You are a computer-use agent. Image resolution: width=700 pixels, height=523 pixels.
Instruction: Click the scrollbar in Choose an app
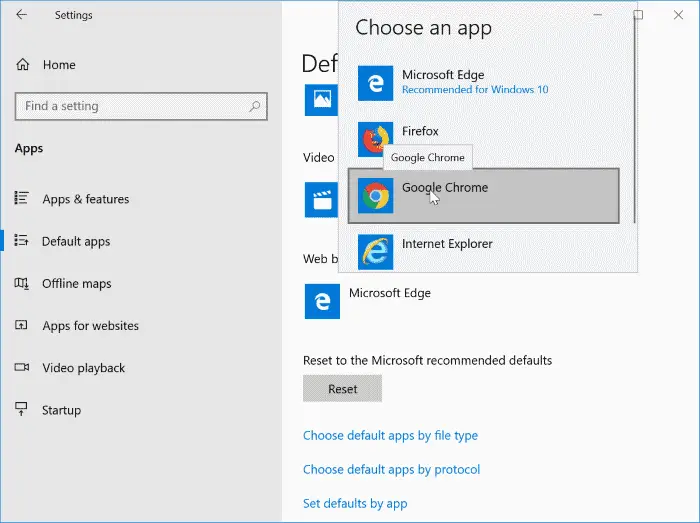635,118
